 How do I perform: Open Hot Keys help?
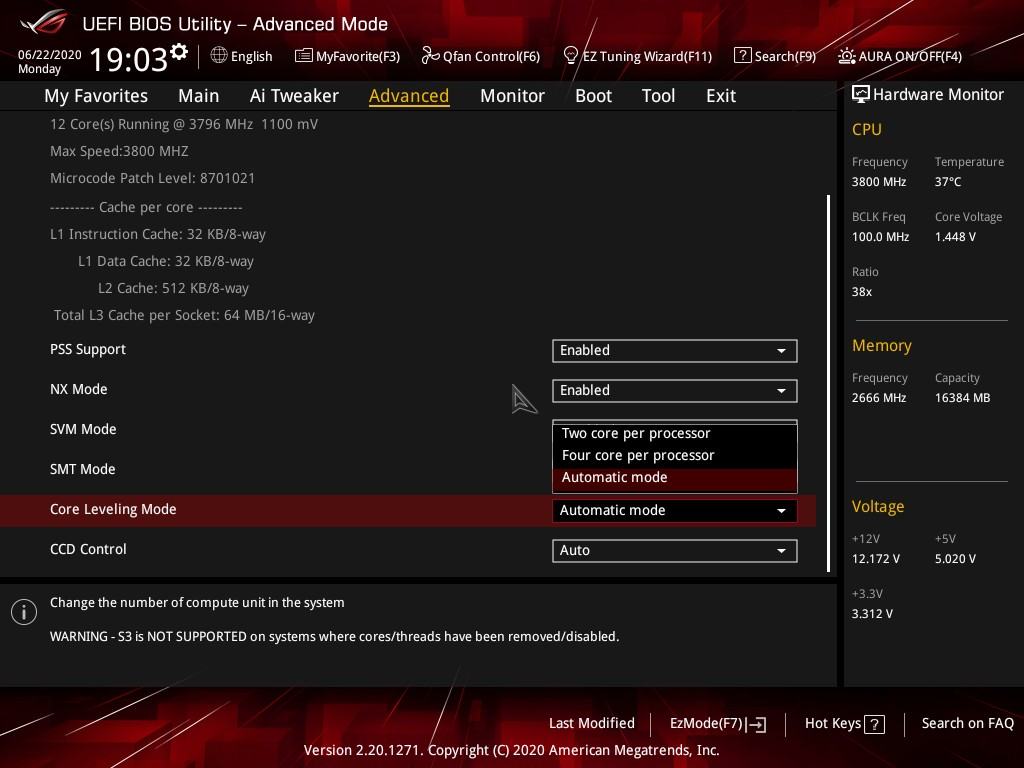(844, 724)
